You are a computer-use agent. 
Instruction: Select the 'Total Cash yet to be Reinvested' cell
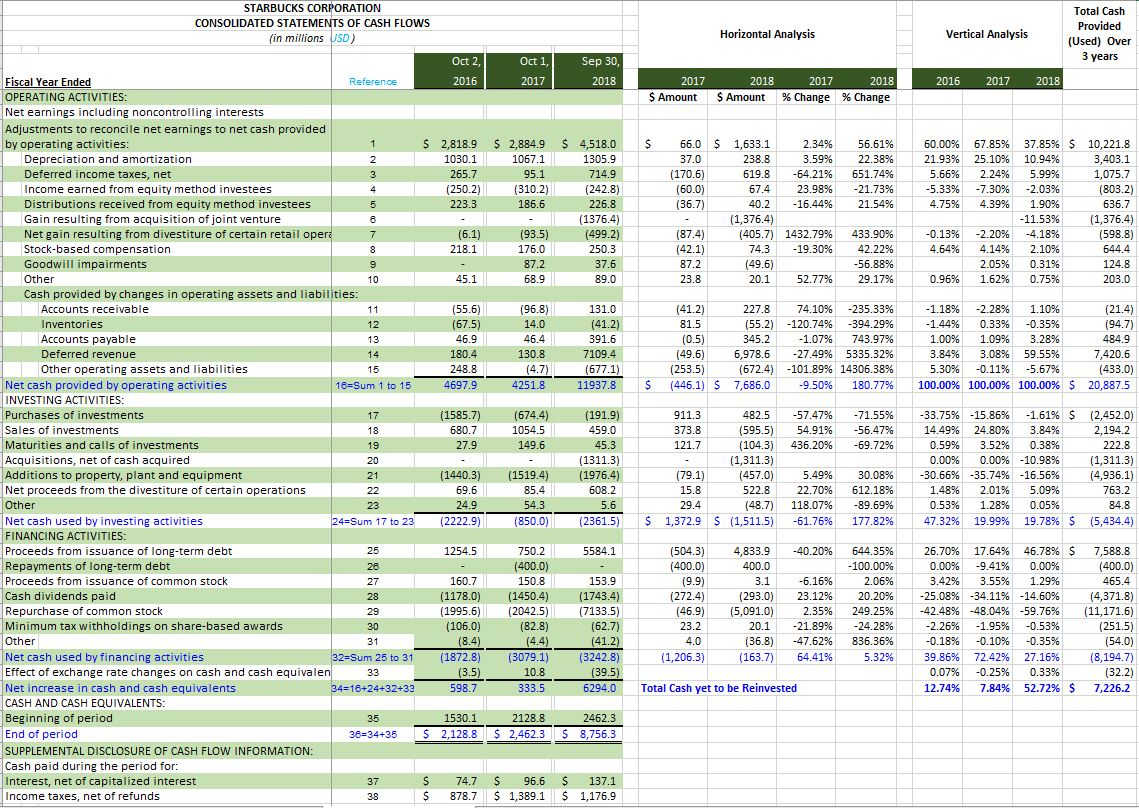[x=719, y=688]
